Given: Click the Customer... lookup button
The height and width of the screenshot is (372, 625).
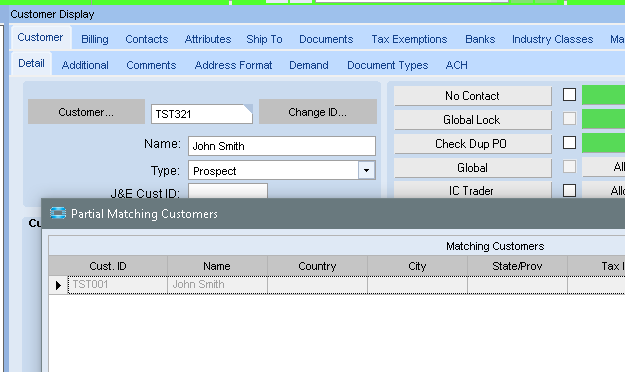Looking at the screenshot, I should coord(86,112).
